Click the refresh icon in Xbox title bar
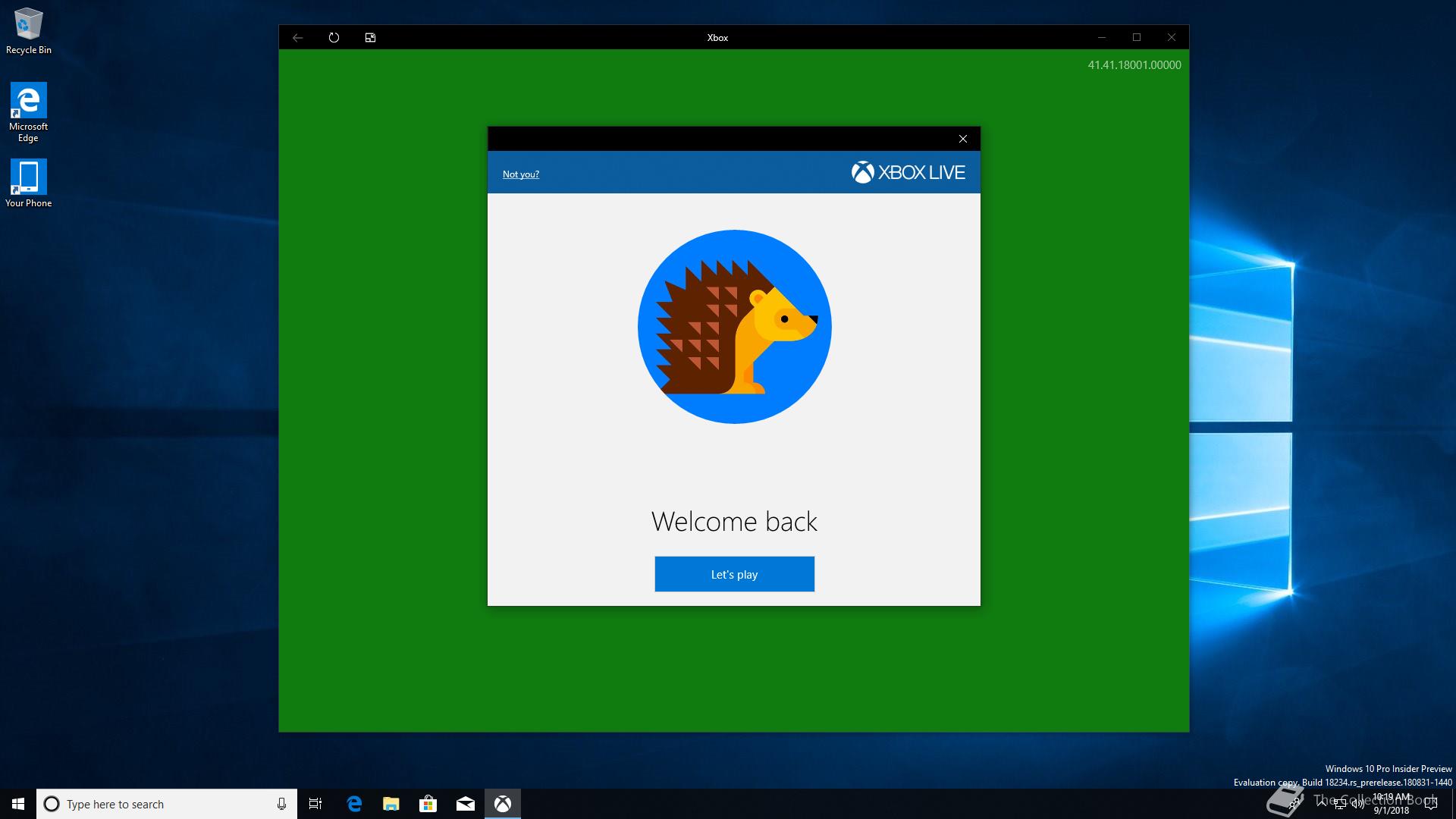This screenshot has width=1456, height=819. 334,37
